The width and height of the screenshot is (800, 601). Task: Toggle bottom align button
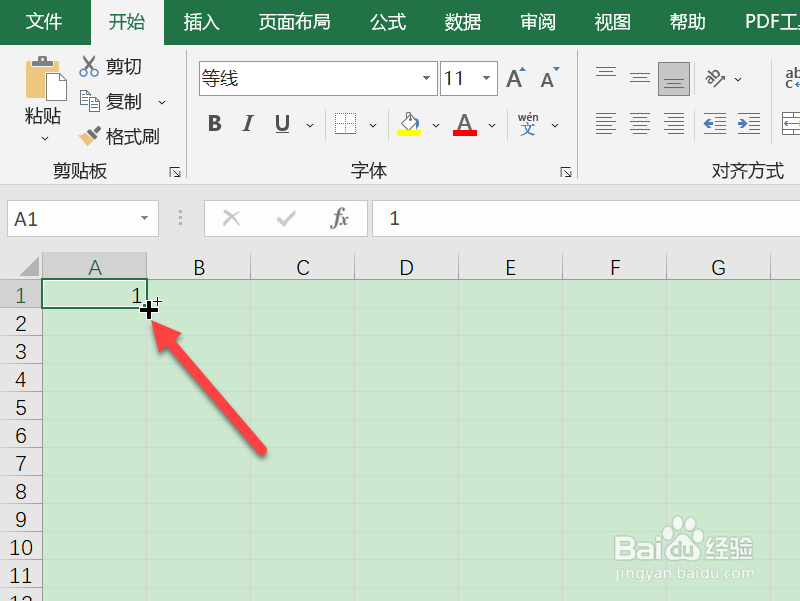point(673,79)
